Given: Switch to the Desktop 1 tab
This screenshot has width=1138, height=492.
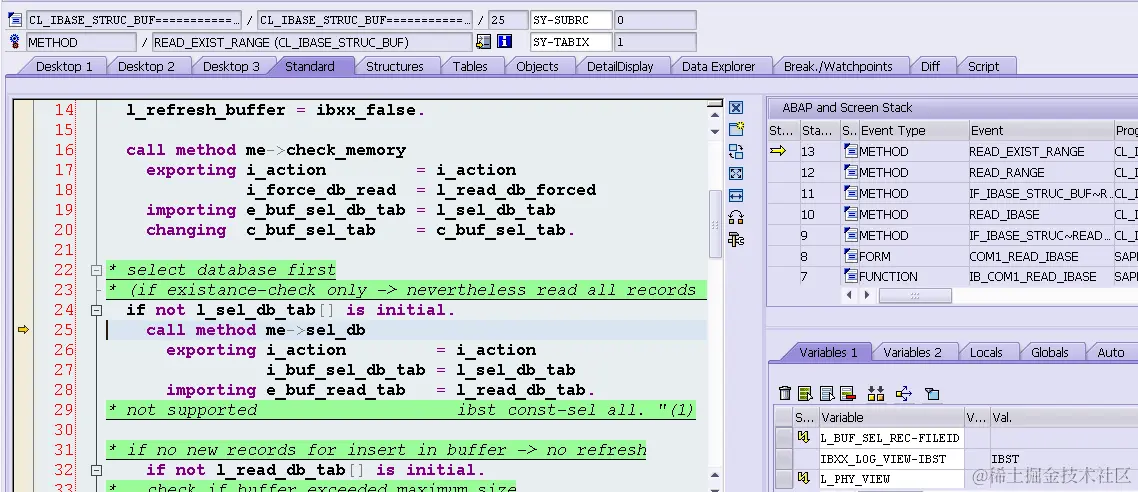Looking at the screenshot, I should [x=64, y=66].
